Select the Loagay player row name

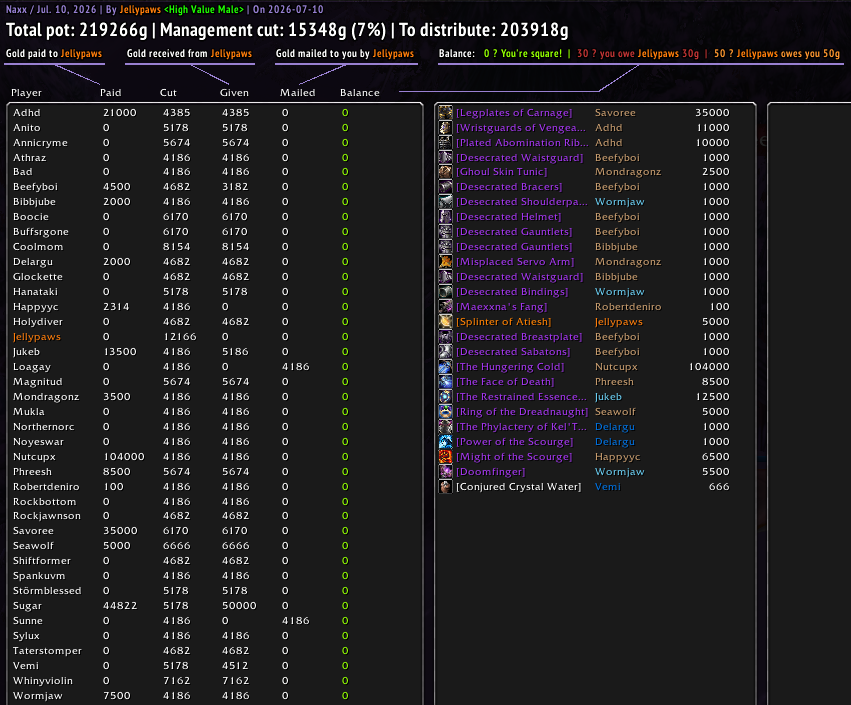click(x=32, y=366)
